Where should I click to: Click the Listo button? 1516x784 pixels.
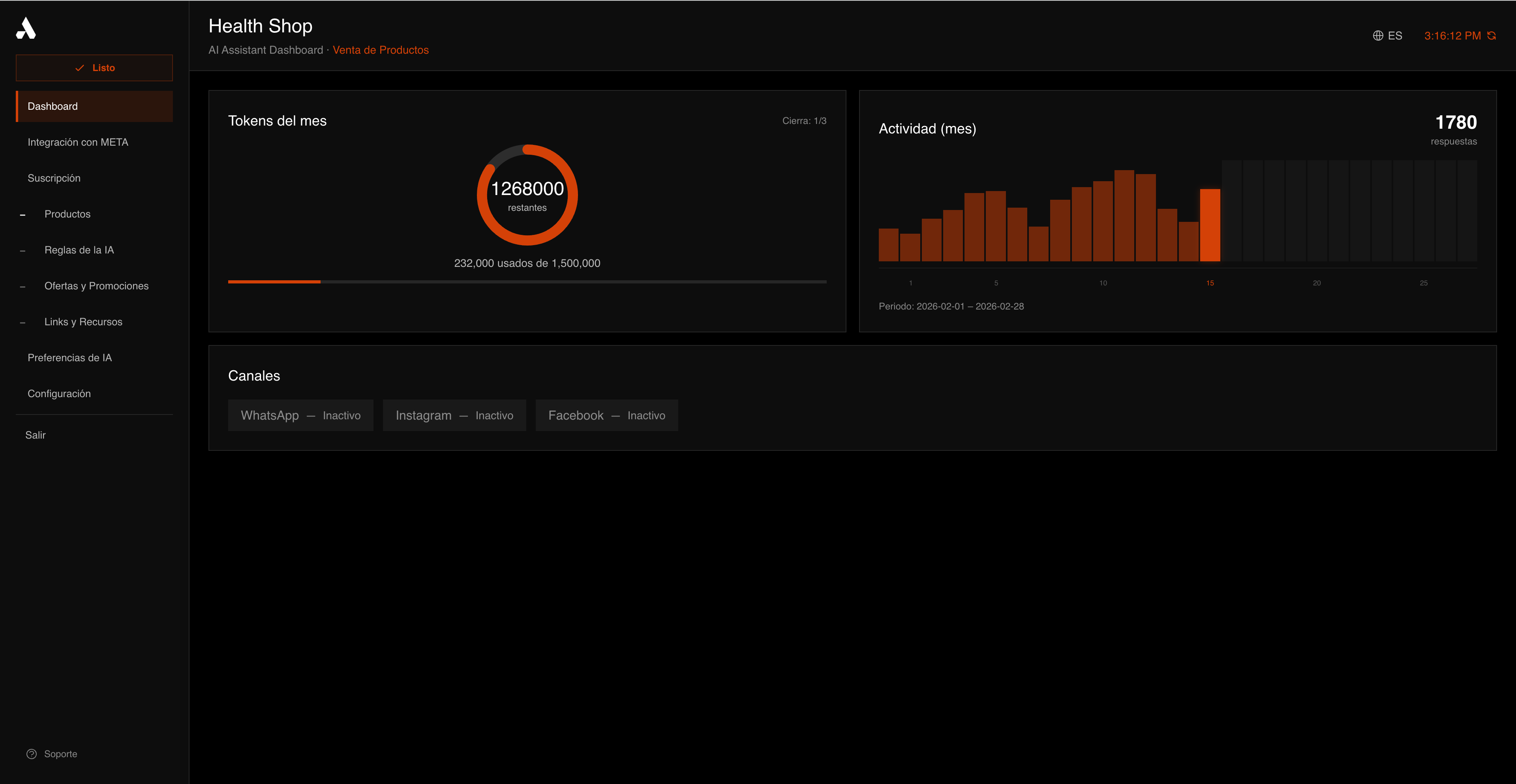click(x=94, y=67)
